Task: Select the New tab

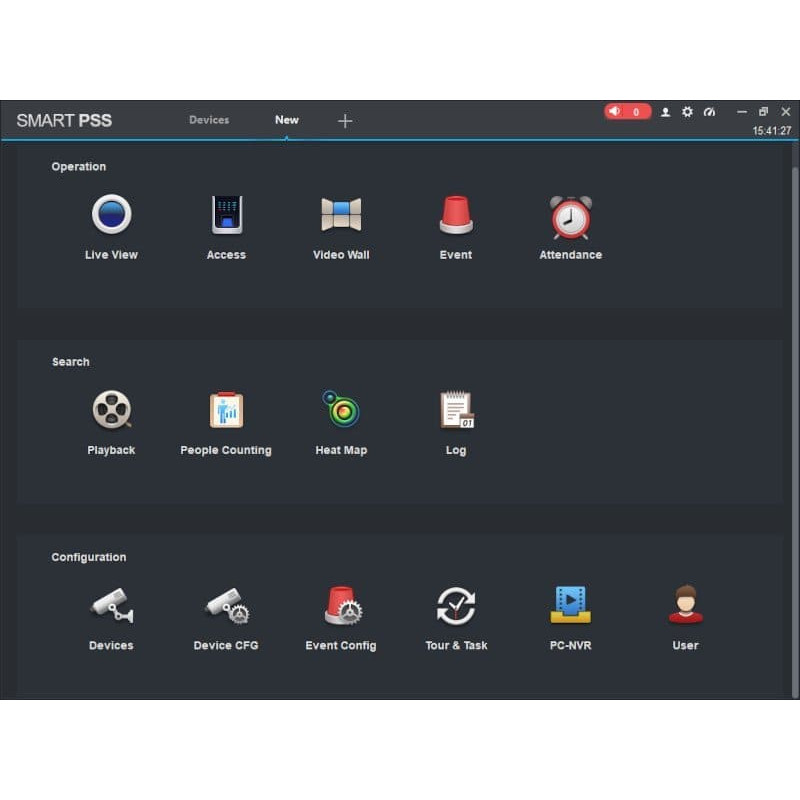Action: click(287, 120)
